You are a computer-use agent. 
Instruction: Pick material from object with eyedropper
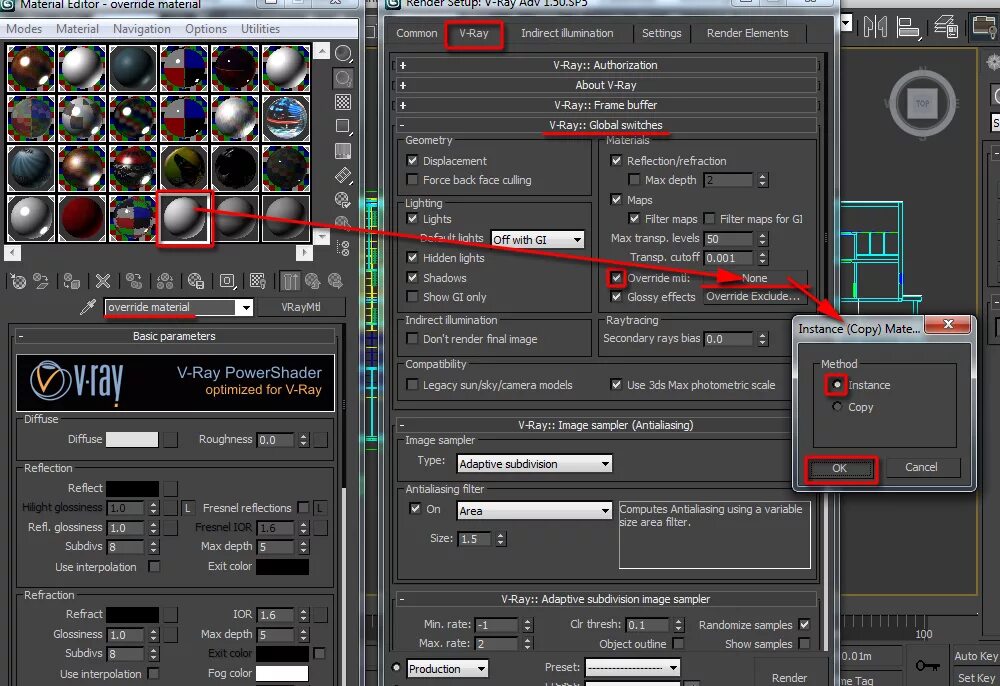click(x=88, y=307)
